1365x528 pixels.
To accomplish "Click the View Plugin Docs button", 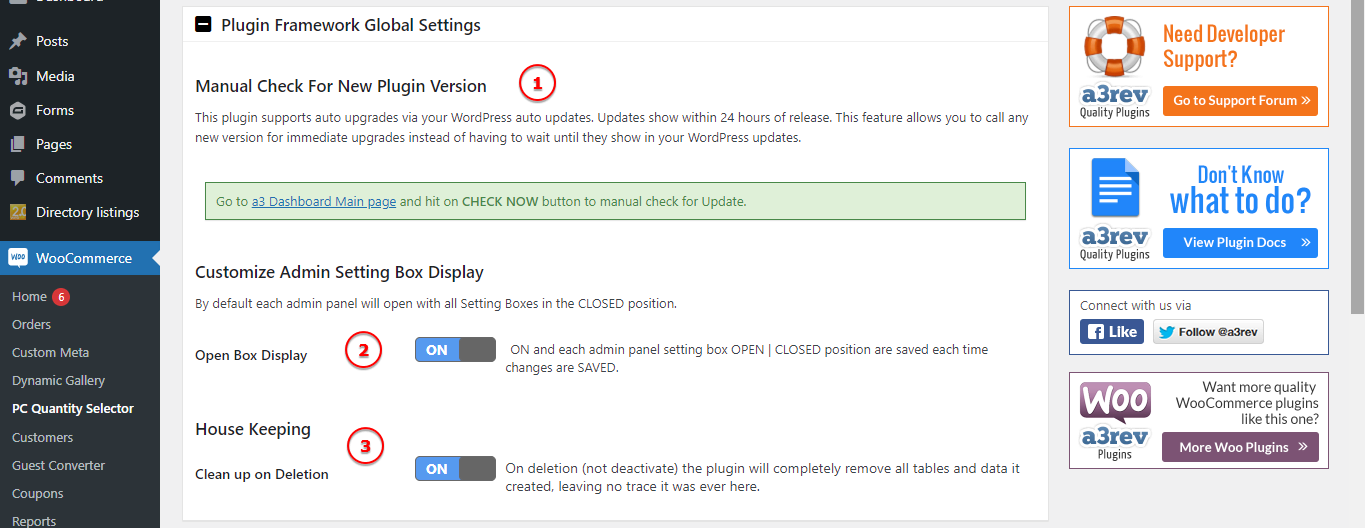I will [x=1240, y=242].
